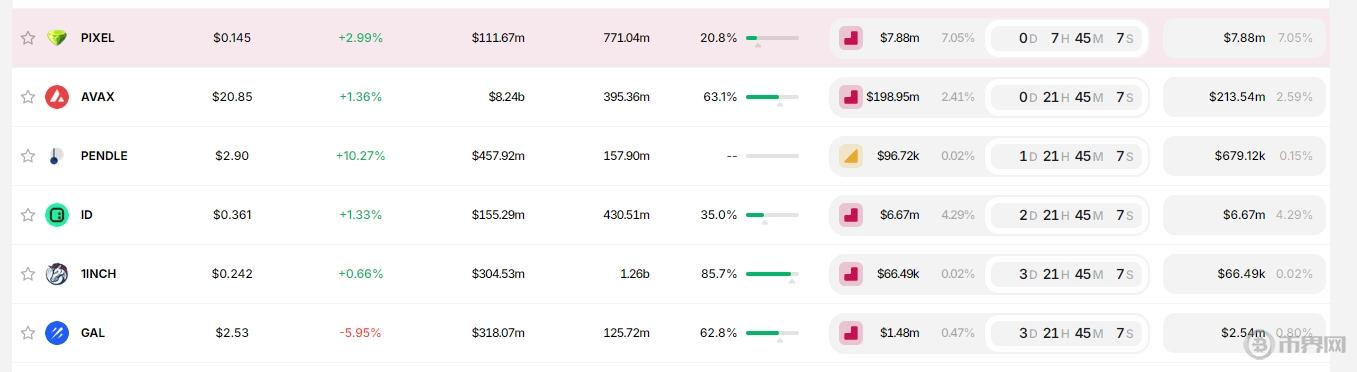Toggle favorite star for AVAX
Image resolution: width=1357 pixels, height=372 pixels.
tap(28, 97)
